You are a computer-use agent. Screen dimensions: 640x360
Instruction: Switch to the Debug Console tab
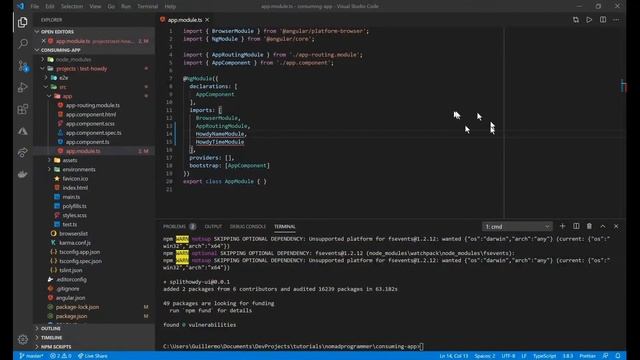[248, 227]
